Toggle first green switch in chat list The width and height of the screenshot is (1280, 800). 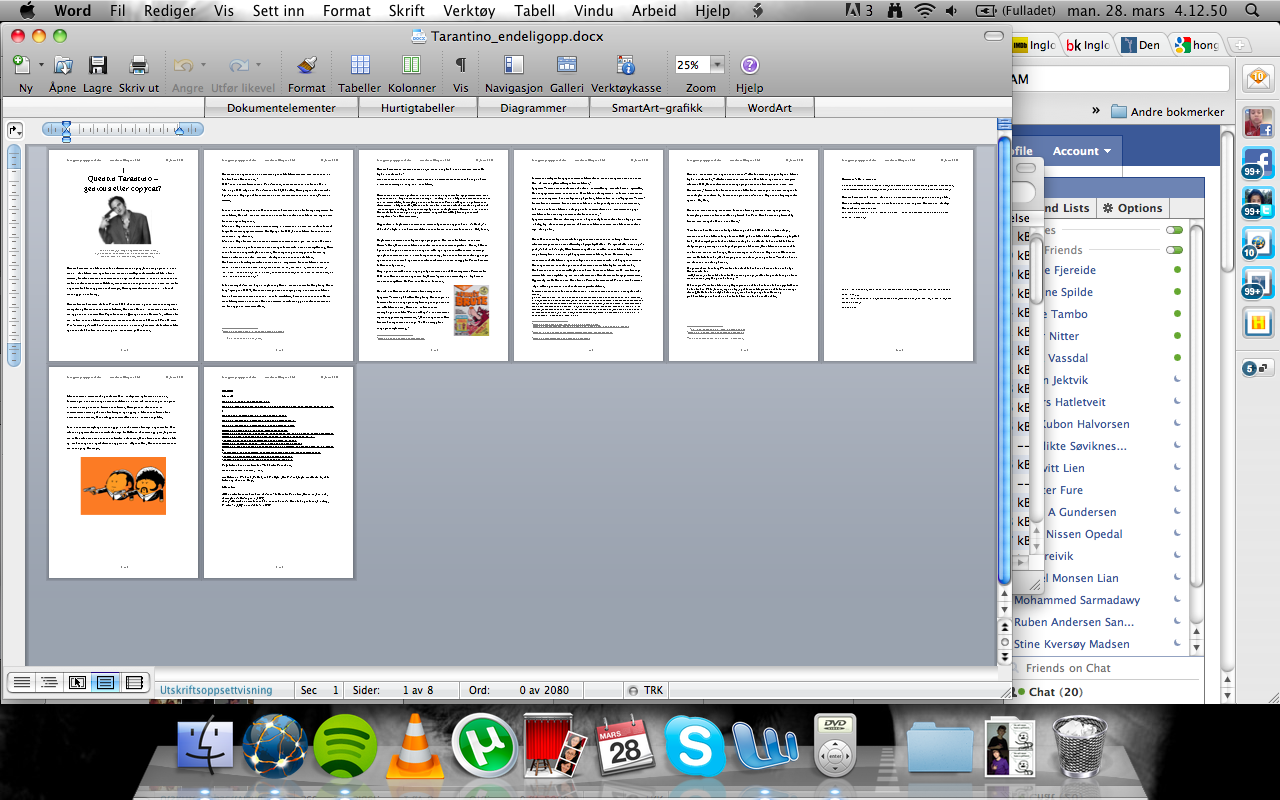click(1174, 230)
